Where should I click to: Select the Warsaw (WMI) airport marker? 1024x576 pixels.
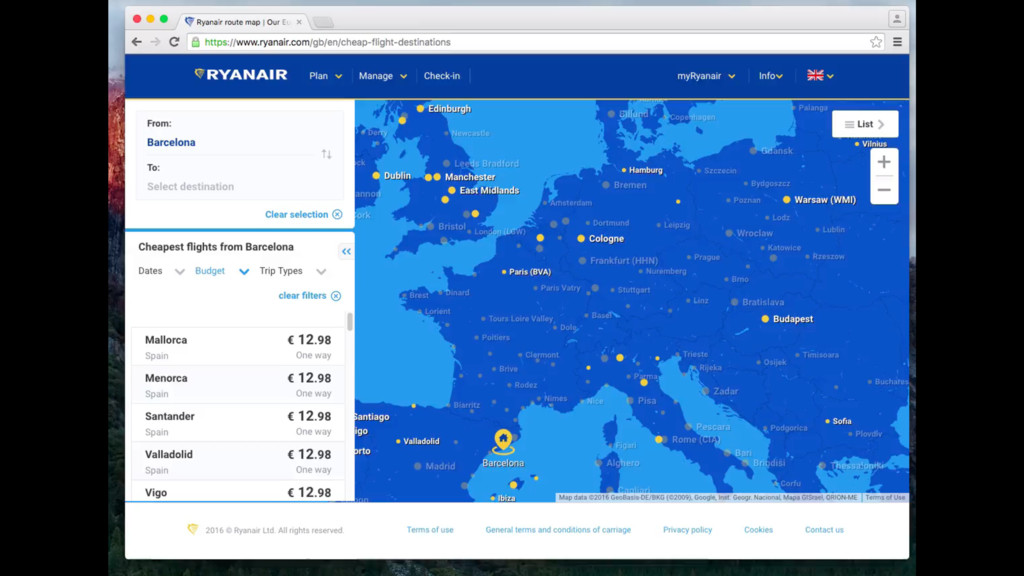click(x=786, y=200)
